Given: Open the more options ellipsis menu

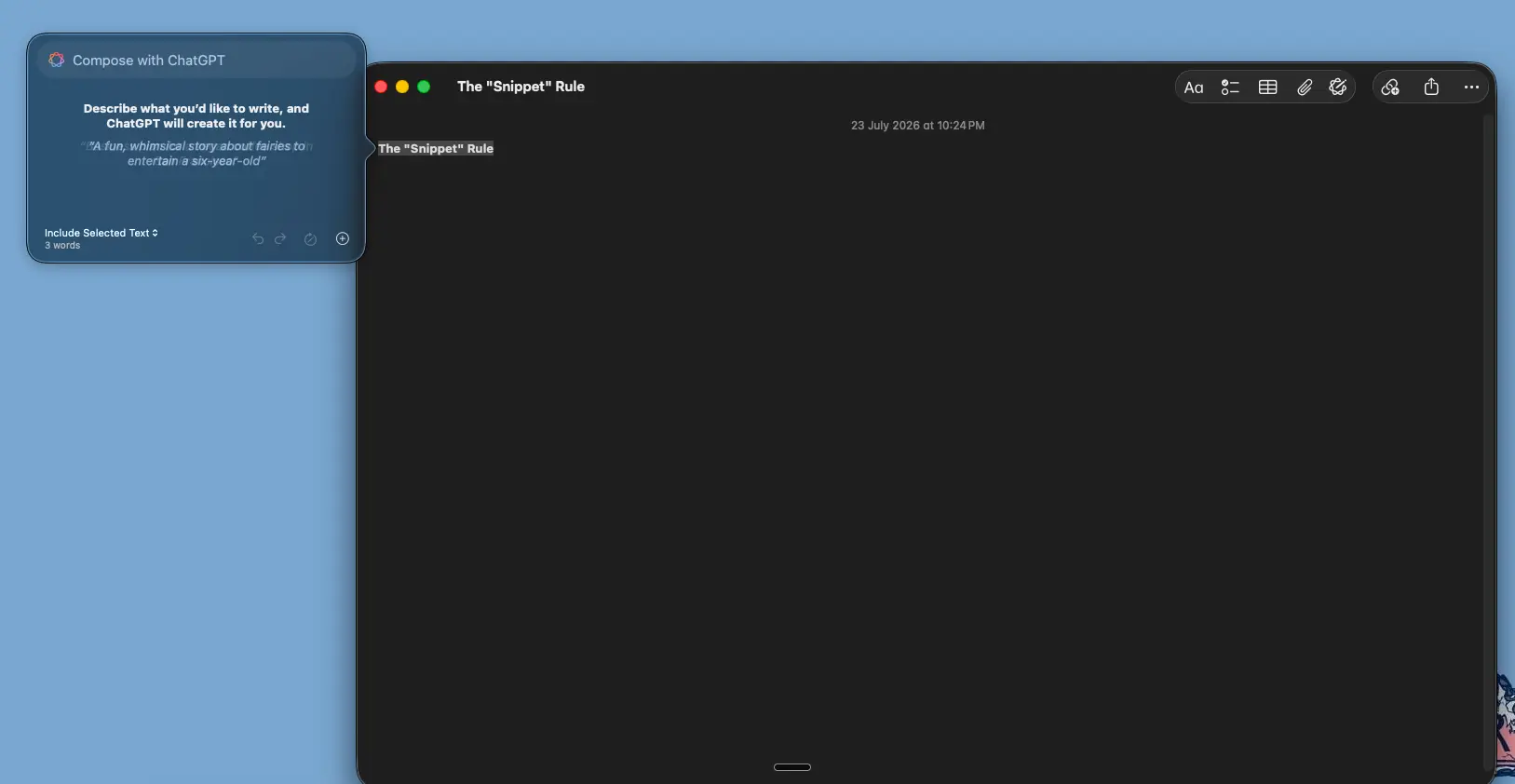Looking at the screenshot, I should tap(1471, 88).
